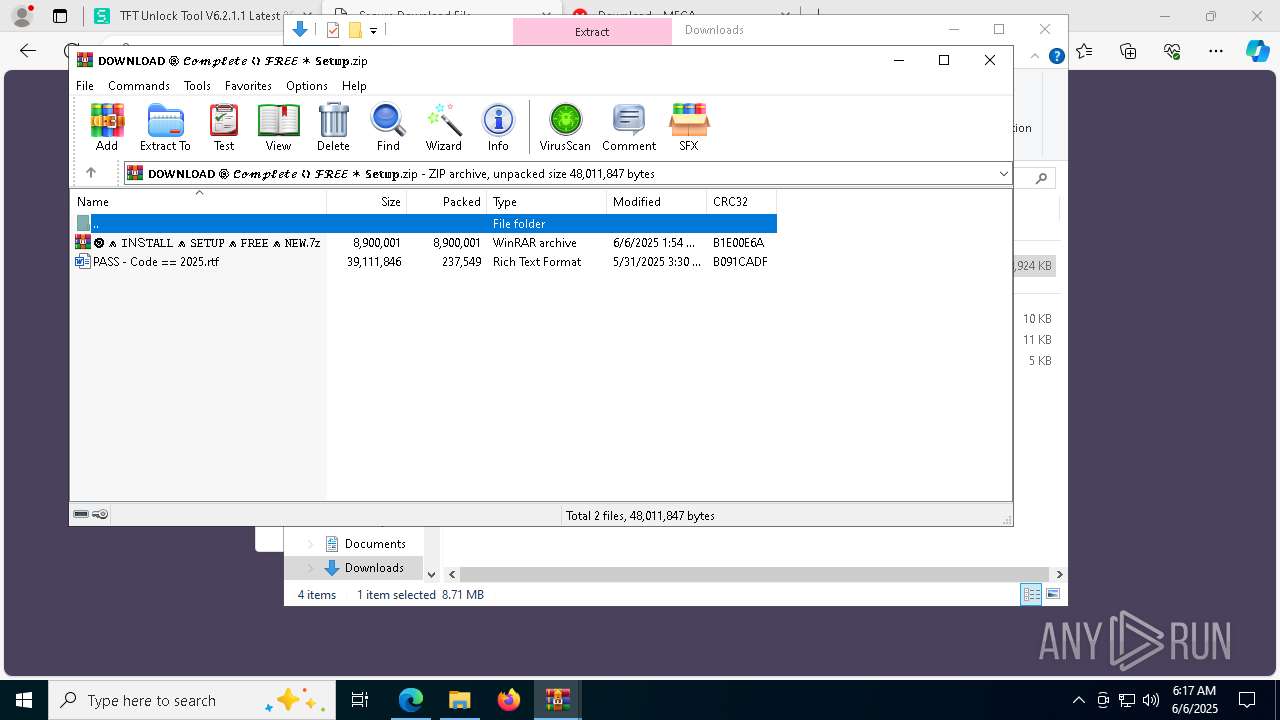Click the 'WinRAR archive' type cell
The width and height of the screenshot is (1280, 720).
click(x=535, y=242)
